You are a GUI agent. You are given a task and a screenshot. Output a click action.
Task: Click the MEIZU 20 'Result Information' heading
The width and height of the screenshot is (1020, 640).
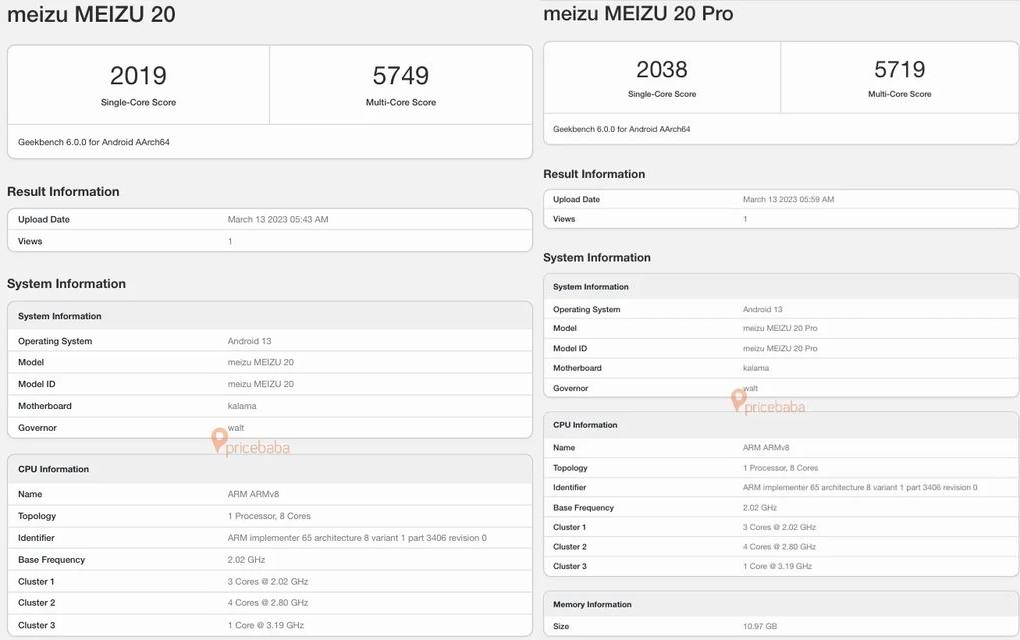point(63,192)
